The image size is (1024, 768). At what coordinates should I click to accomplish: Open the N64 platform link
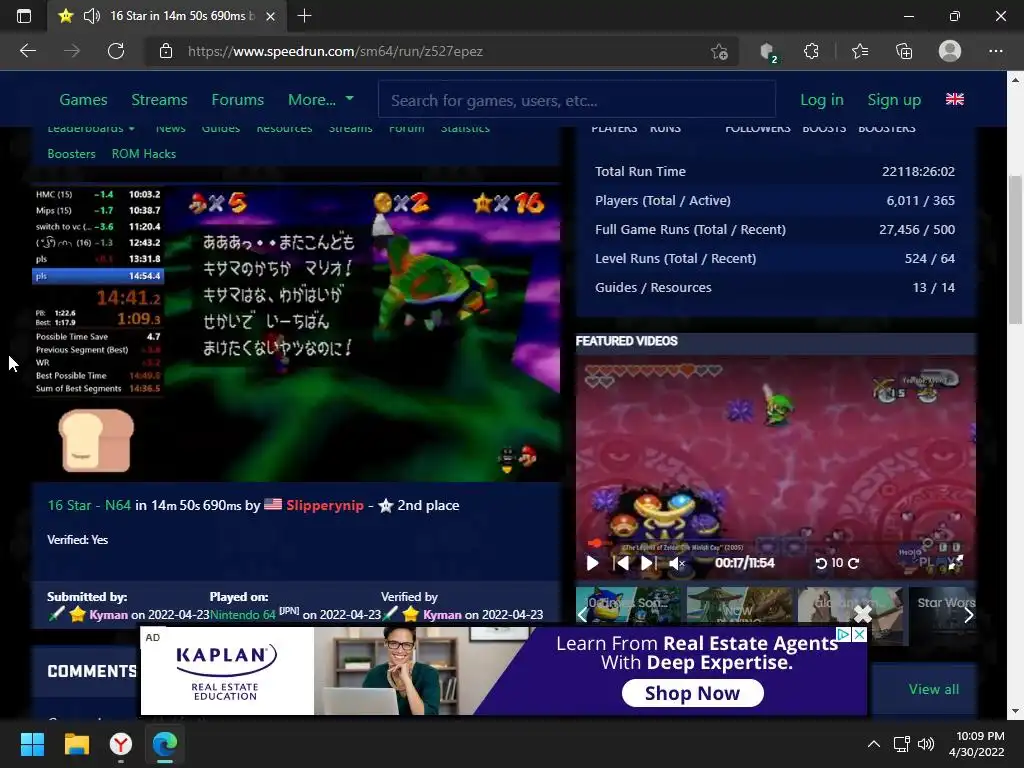point(118,505)
